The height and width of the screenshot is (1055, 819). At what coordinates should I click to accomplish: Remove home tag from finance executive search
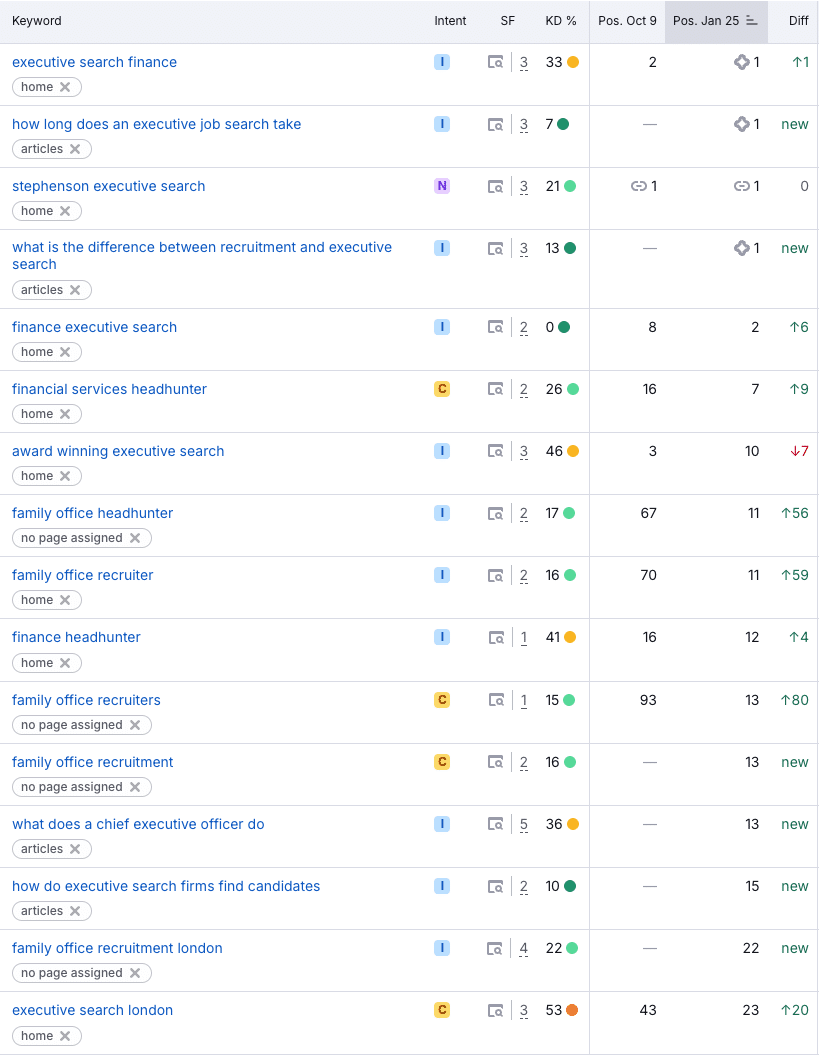click(x=65, y=352)
